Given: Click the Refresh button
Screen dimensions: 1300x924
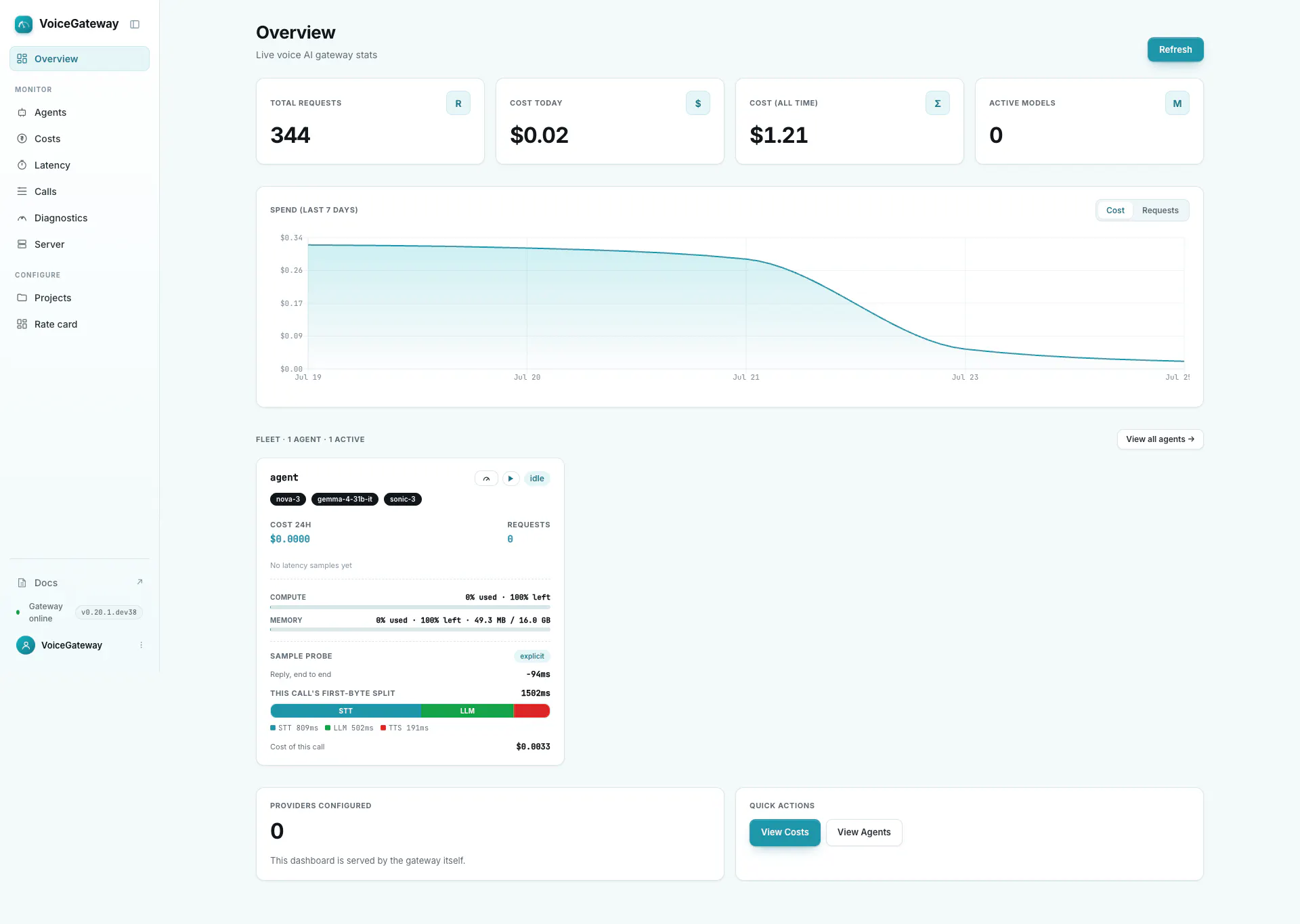Looking at the screenshot, I should point(1175,49).
